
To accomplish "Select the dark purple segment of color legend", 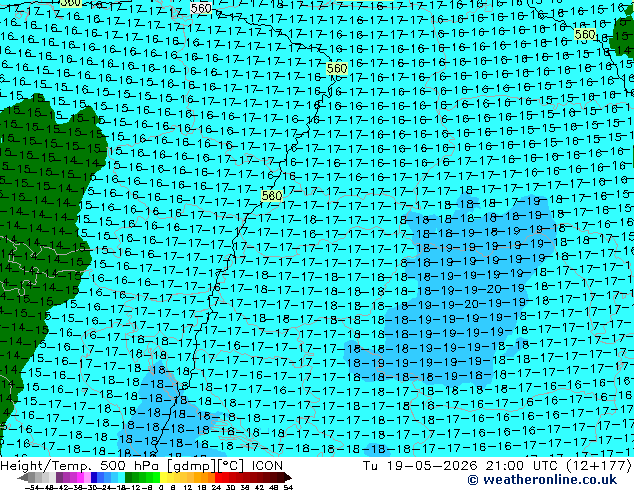I will [x=59, y=478].
